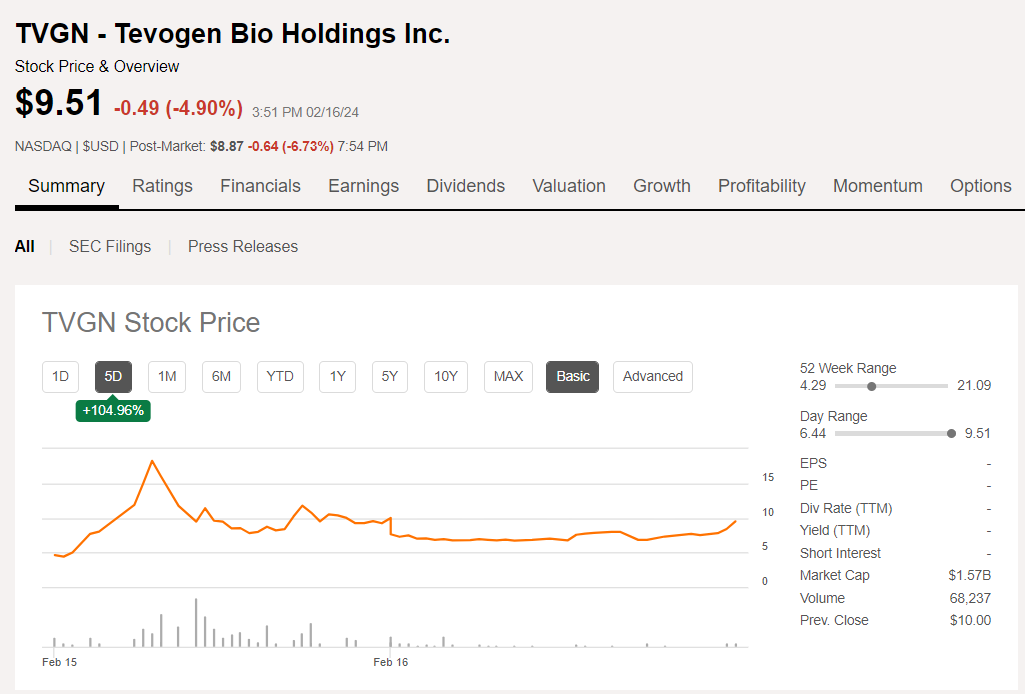Switch chart to 1M range
The image size is (1025, 694).
tap(167, 376)
